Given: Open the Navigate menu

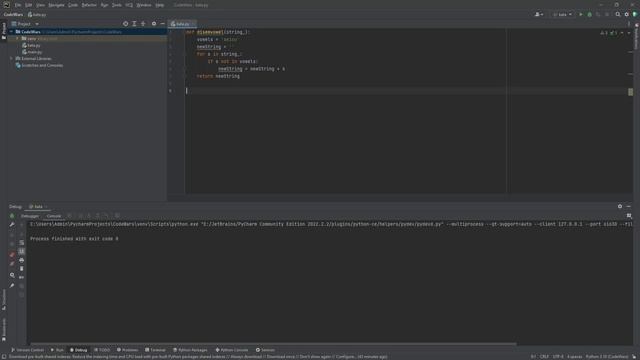Looking at the screenshot, I should pos(56,5).
